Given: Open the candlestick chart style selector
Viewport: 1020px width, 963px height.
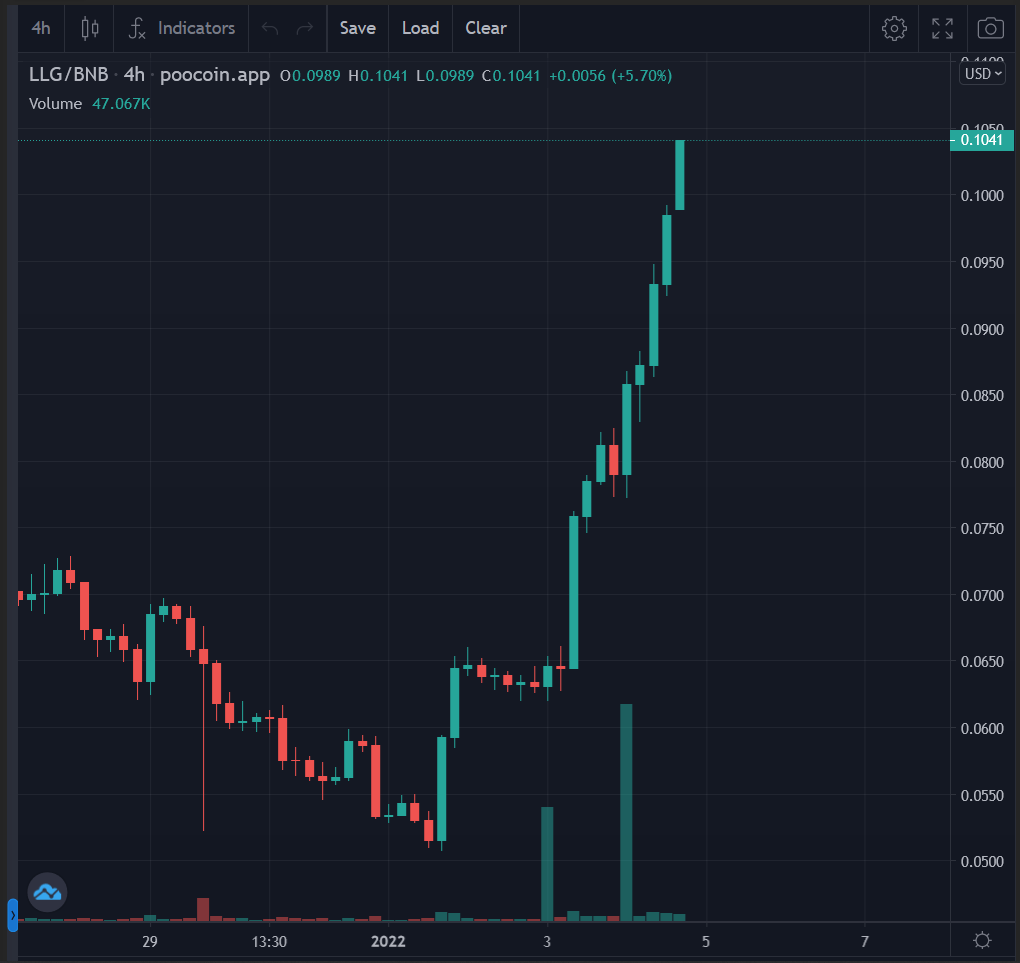Looking at the screenshot, I should (x=90, y=28).
